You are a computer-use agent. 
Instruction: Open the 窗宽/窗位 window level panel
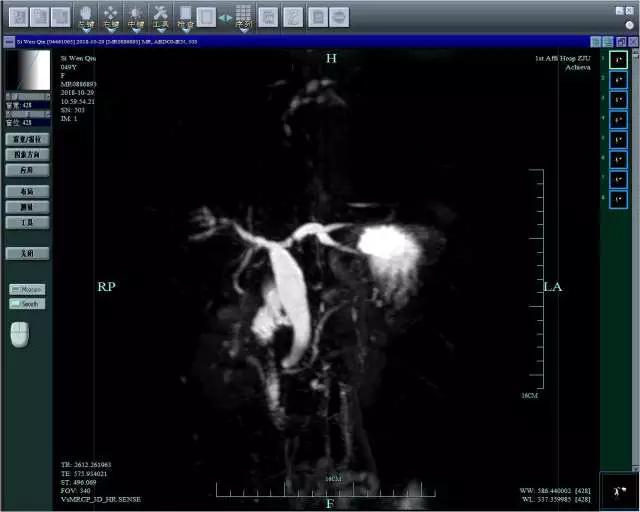click(27, 140)
